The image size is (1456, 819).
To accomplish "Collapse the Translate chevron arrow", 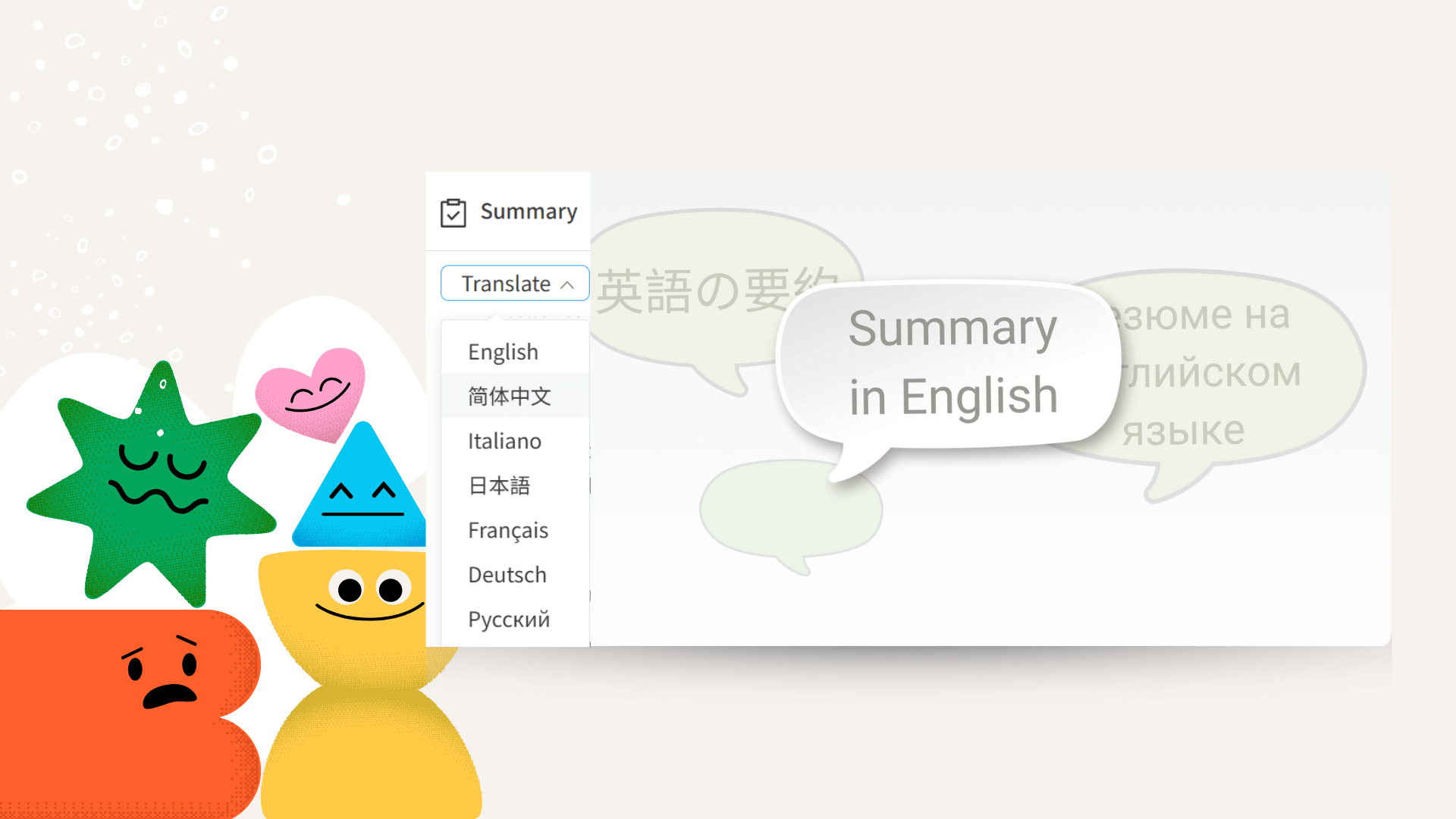I will coord(567,284).
